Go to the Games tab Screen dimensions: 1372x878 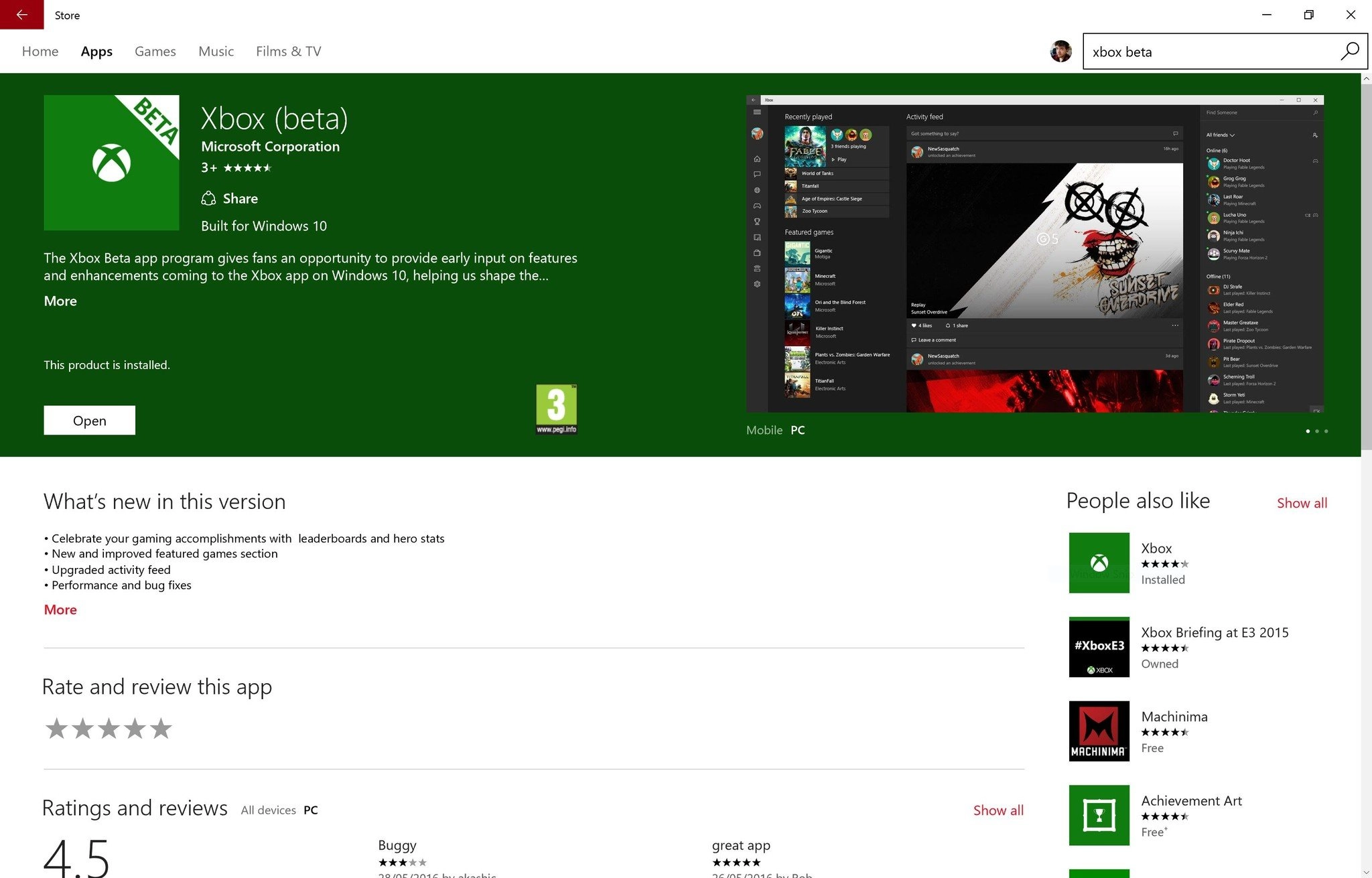(x=155, y=52)
